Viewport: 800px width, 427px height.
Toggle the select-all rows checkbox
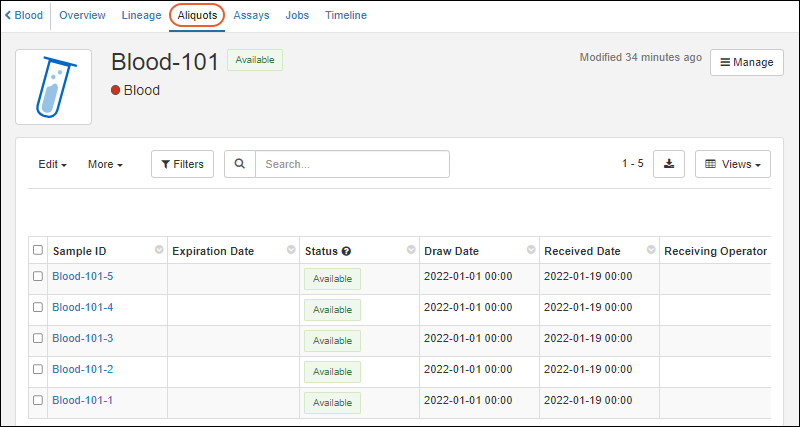pyautogui.click(x=38, y=250)
